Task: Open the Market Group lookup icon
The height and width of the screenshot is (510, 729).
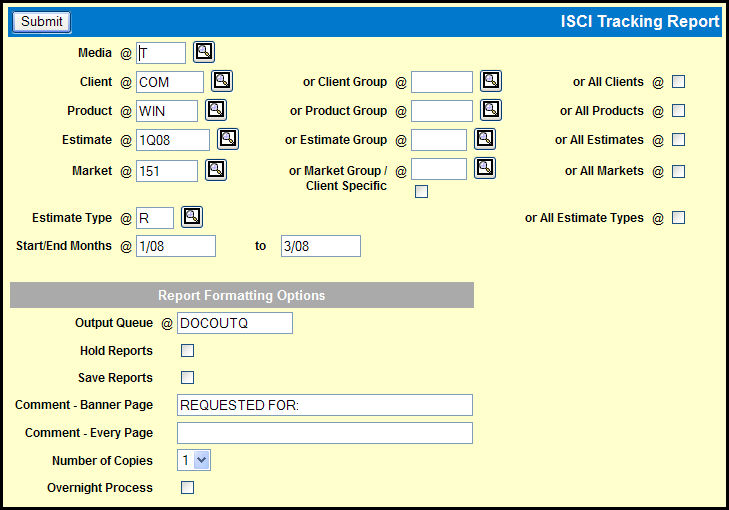Action: (484, 168)
